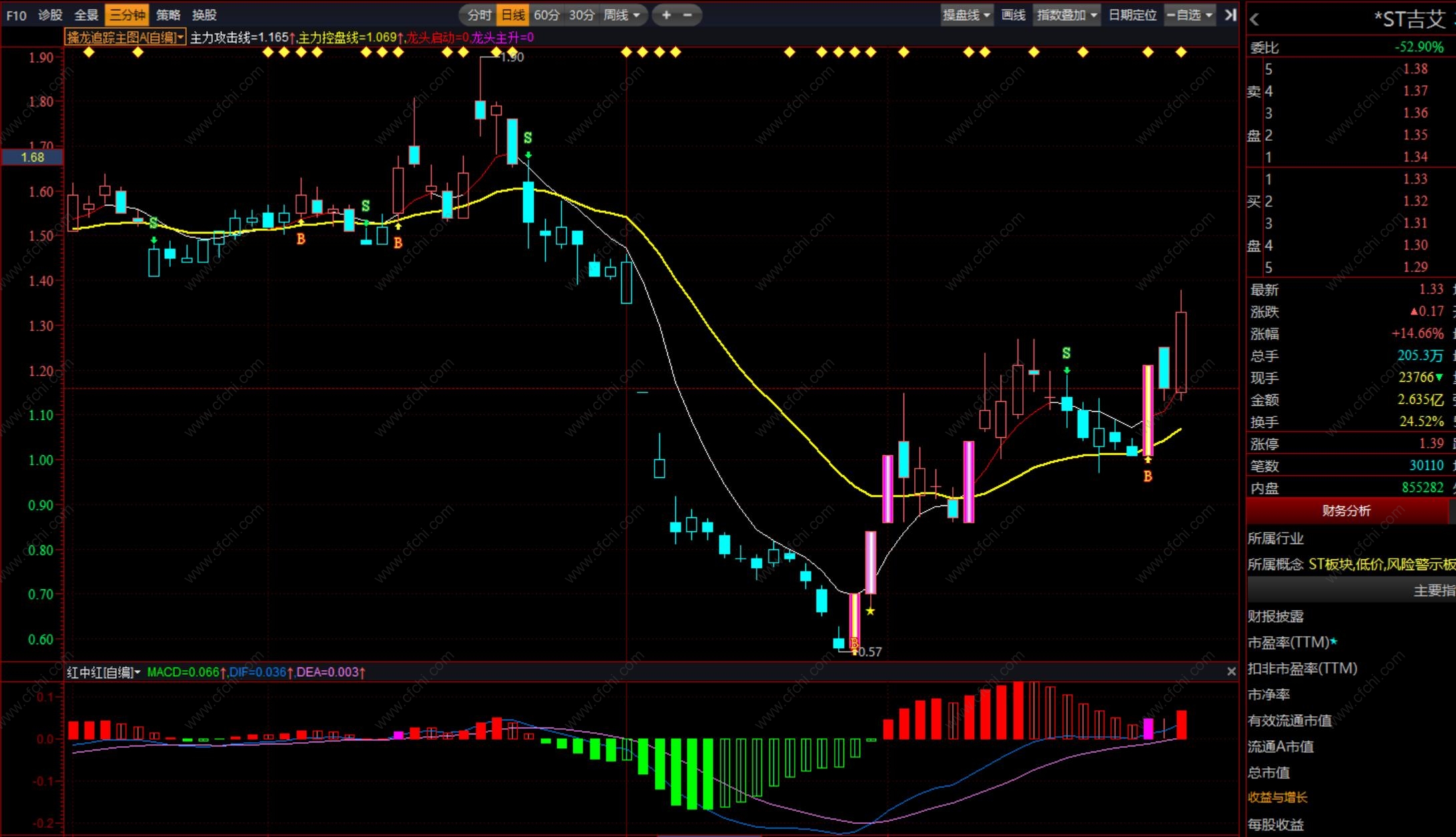Zoom out chart with minus button
This screenshot has width=1456, height=837.
tap(688, 15)
